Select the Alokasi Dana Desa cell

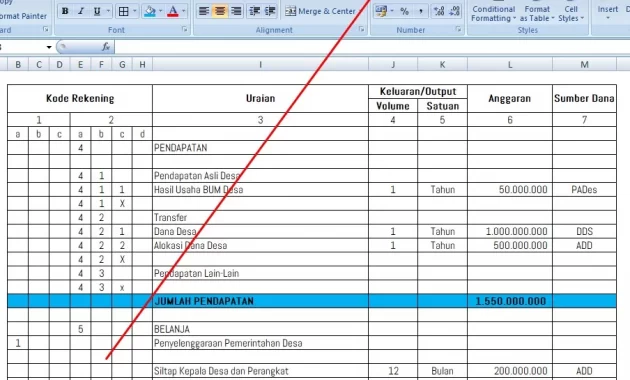260,245
